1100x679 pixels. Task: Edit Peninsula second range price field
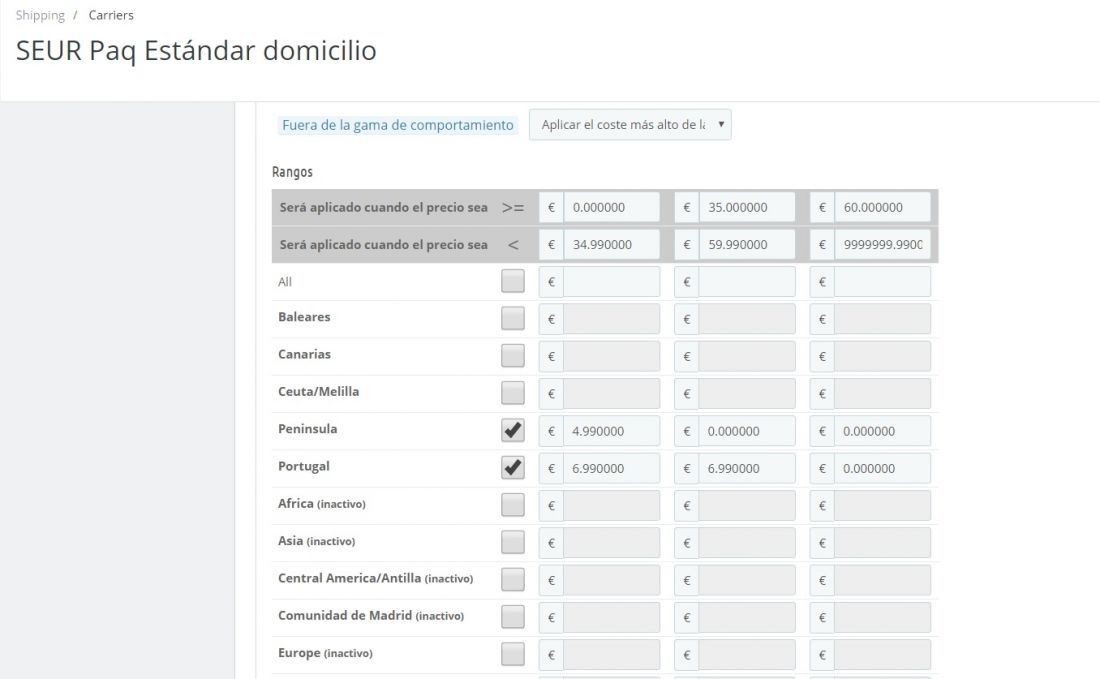tap(746, 431)
